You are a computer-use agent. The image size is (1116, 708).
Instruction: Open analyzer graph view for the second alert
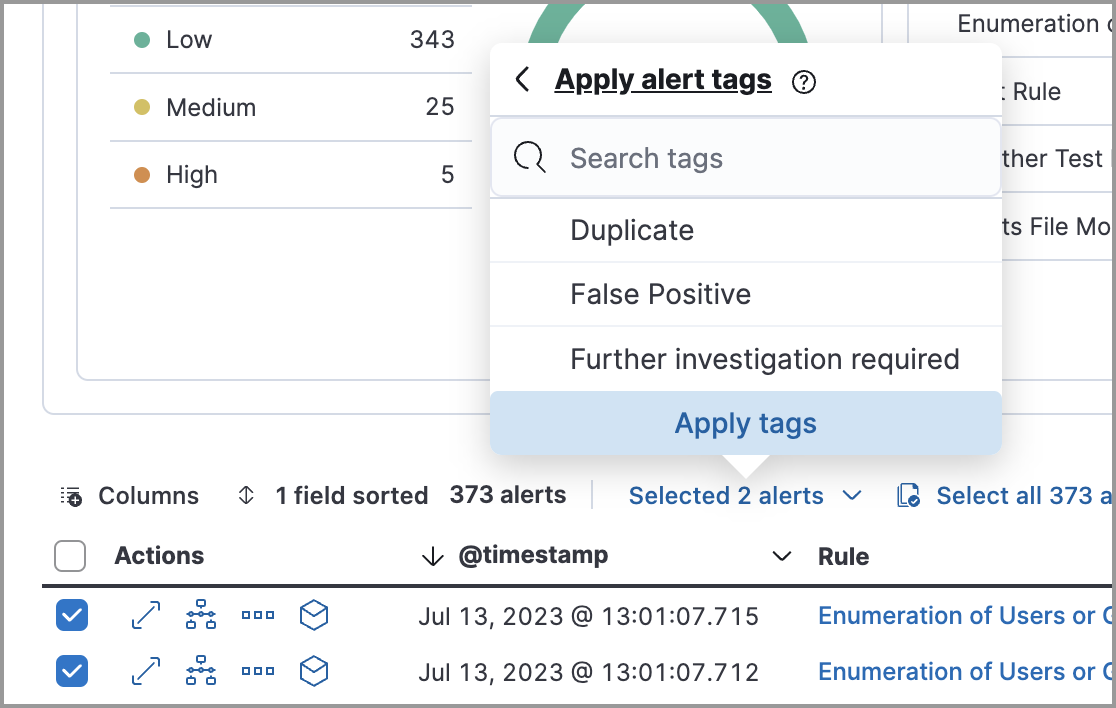point(201,671)
